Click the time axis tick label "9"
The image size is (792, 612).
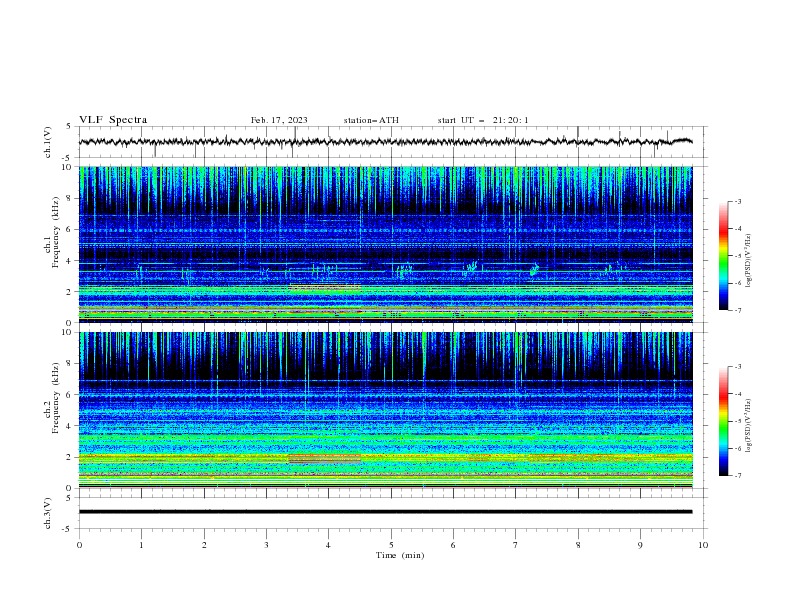coord(640,545)
